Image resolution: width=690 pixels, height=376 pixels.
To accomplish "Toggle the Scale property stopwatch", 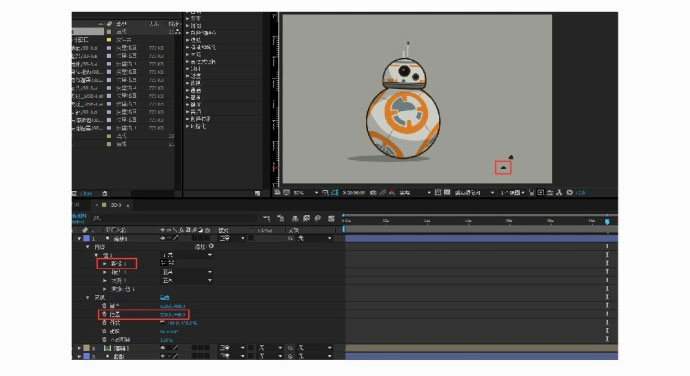I will (104, 323).
